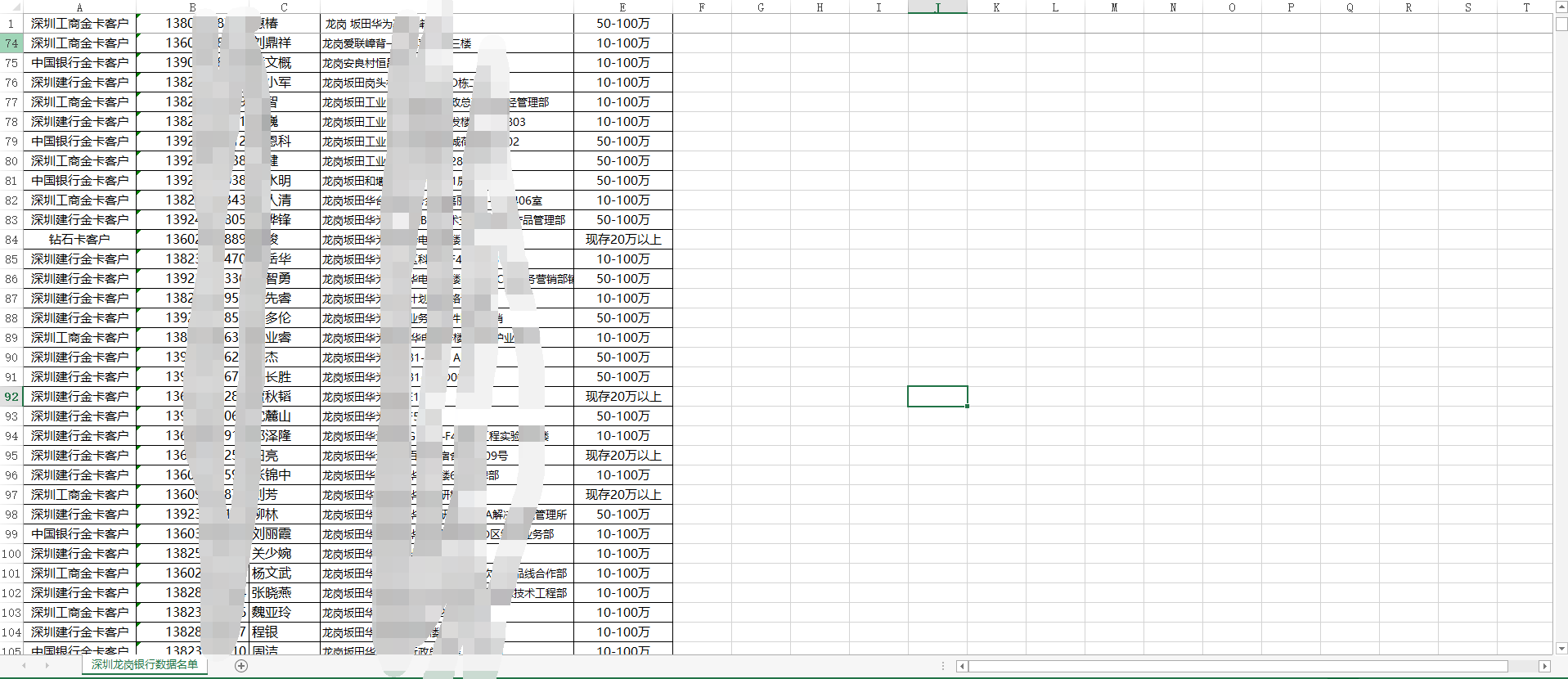Click 深圳工商金卡客户 cell in row 77

(x=79, y=102)
